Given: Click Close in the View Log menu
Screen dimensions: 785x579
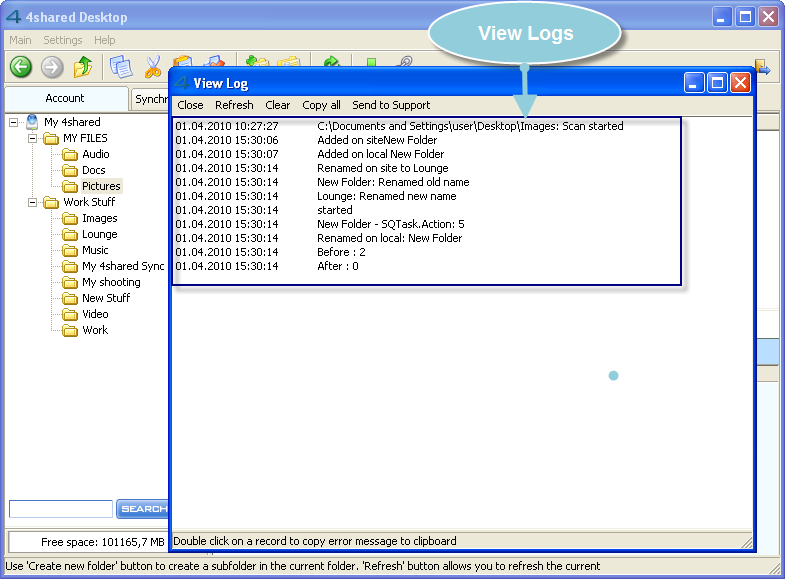Looking at the screenshot, I should coord(190,105).
